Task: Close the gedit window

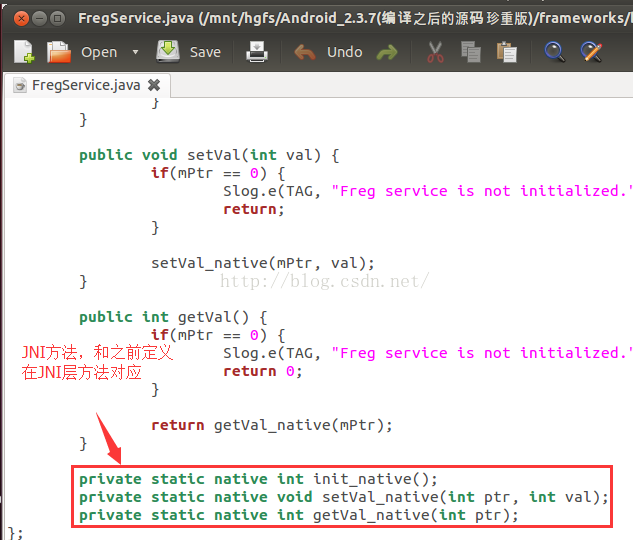Action: pos(21,19)
